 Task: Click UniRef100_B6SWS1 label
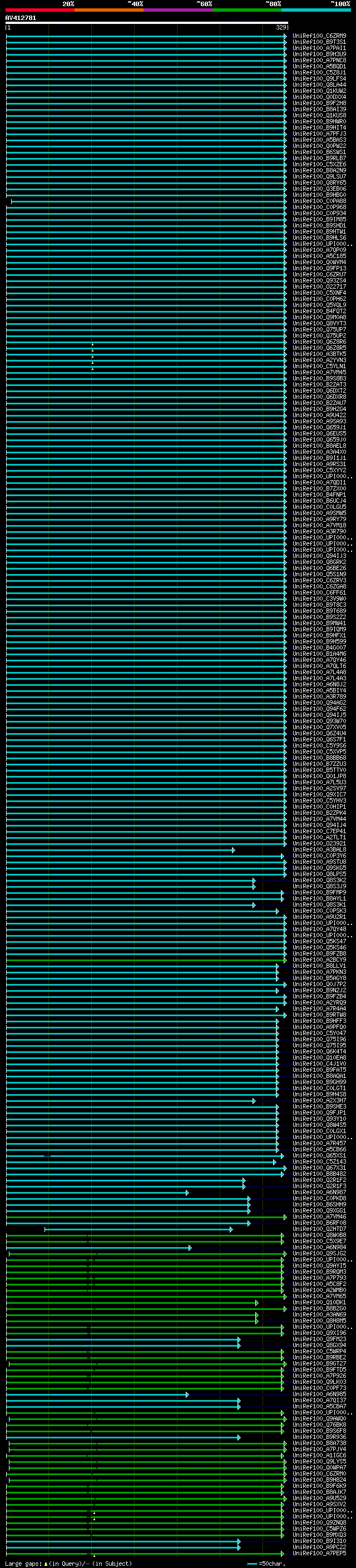tap(319, 152)
